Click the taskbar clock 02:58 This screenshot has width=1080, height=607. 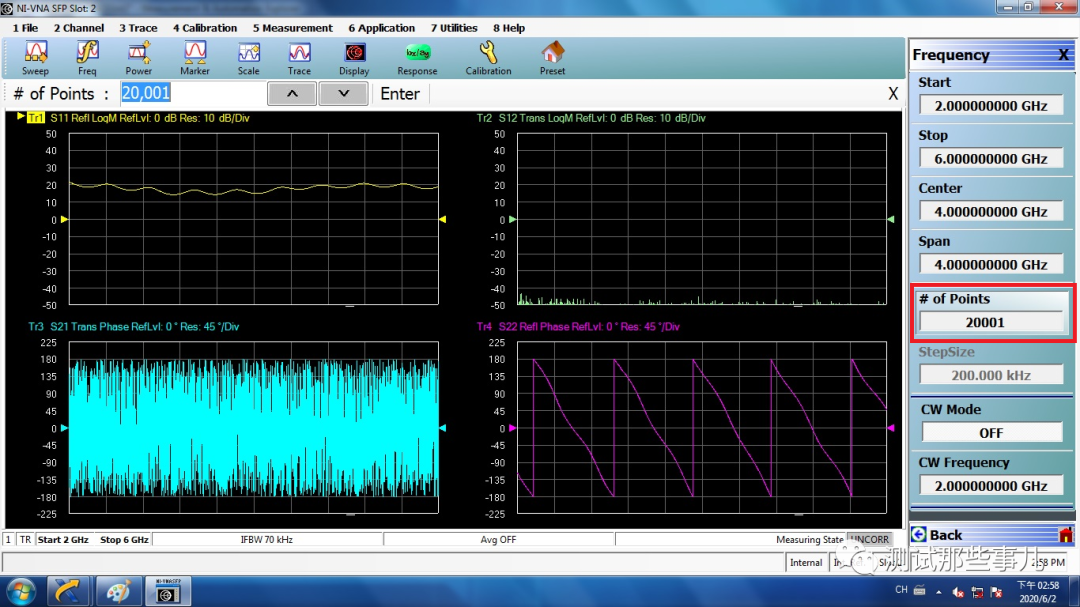pos(1037,593)
